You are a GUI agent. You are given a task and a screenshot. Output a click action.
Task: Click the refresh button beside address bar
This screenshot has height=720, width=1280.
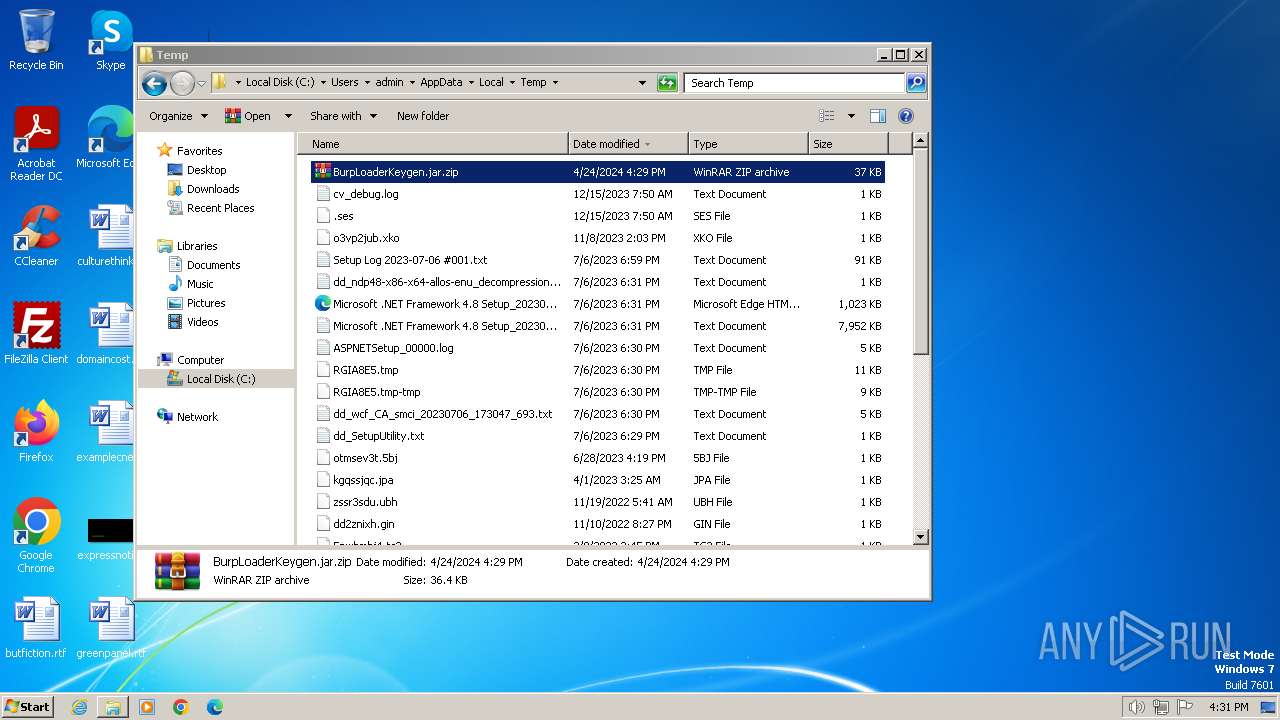[667, 83]
